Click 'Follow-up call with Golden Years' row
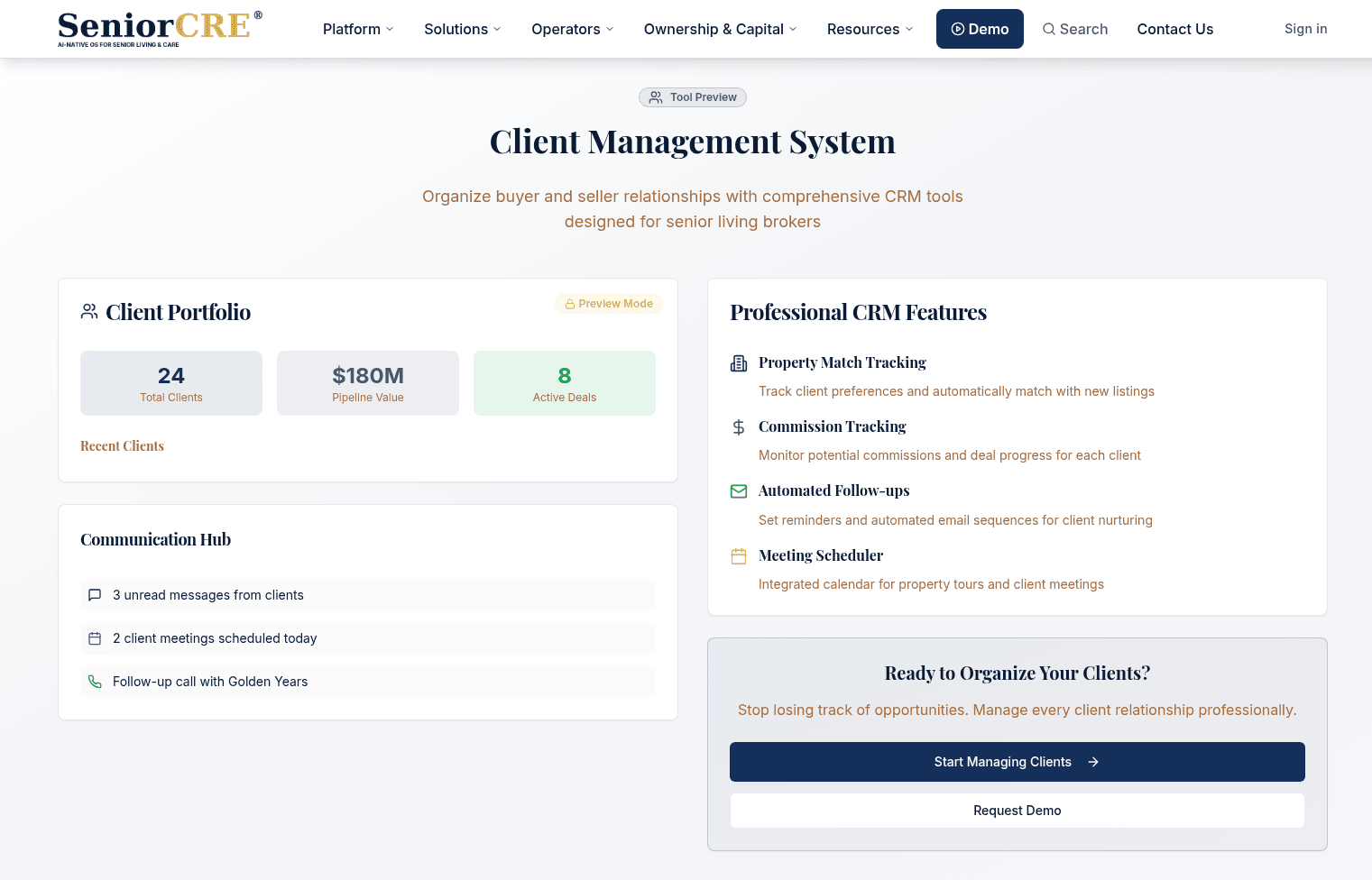The width and height of the screenshot is (1372, 880). click(x=368, y=682)
